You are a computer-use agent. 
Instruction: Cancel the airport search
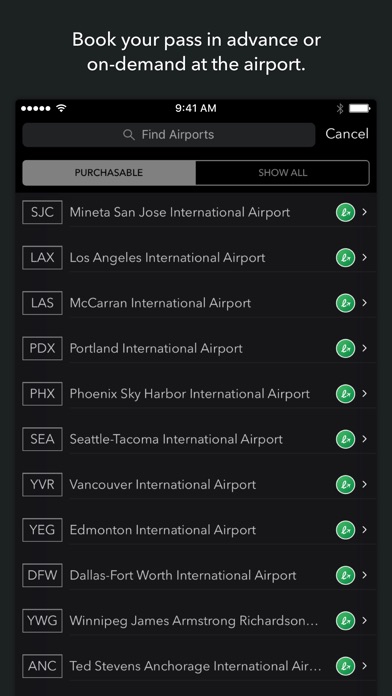pos(347,134)
